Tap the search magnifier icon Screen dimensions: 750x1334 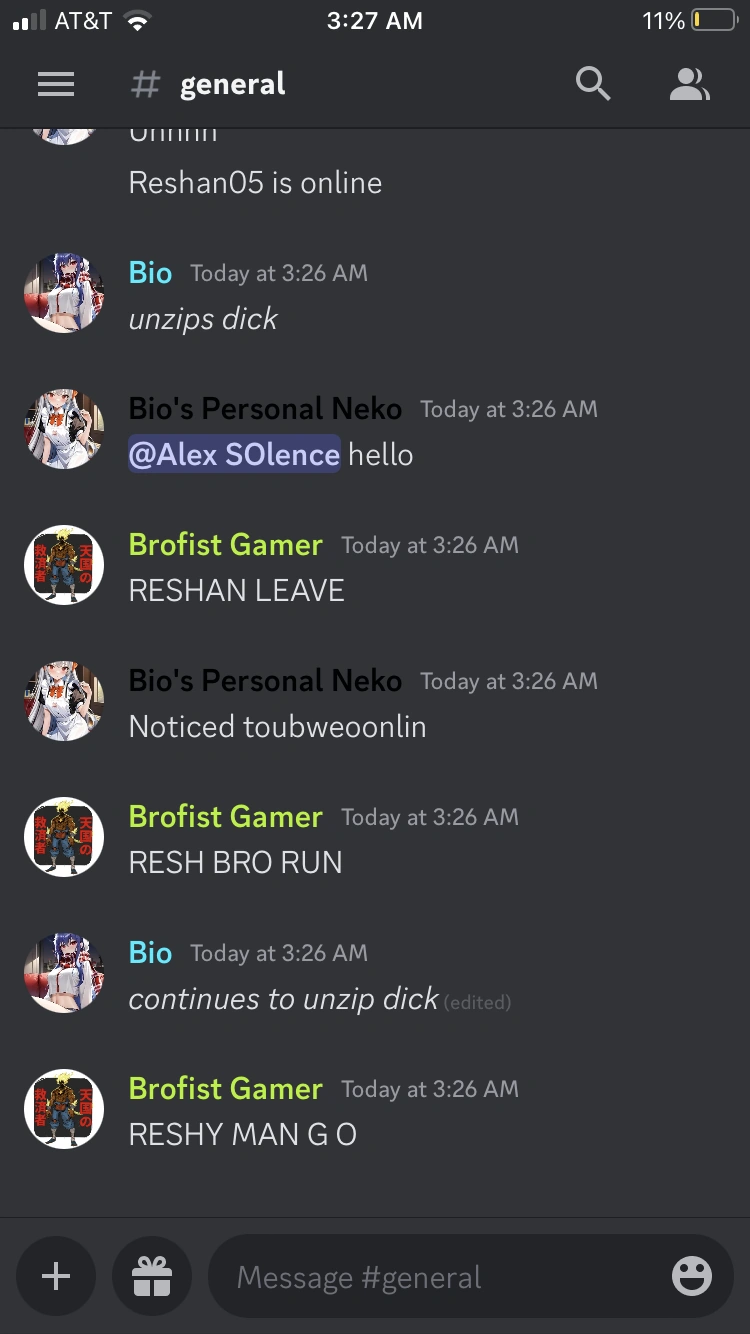pos(593,84)
